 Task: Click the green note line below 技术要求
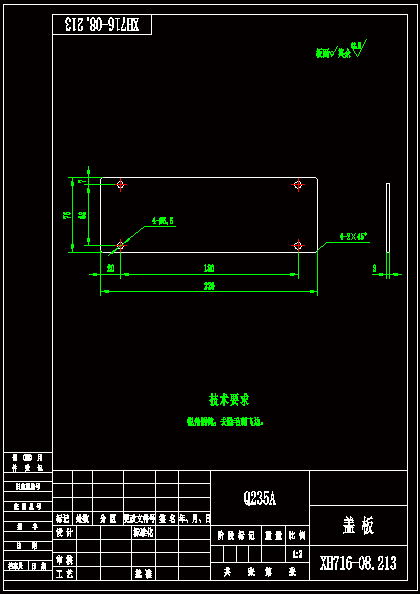[225, 422]
